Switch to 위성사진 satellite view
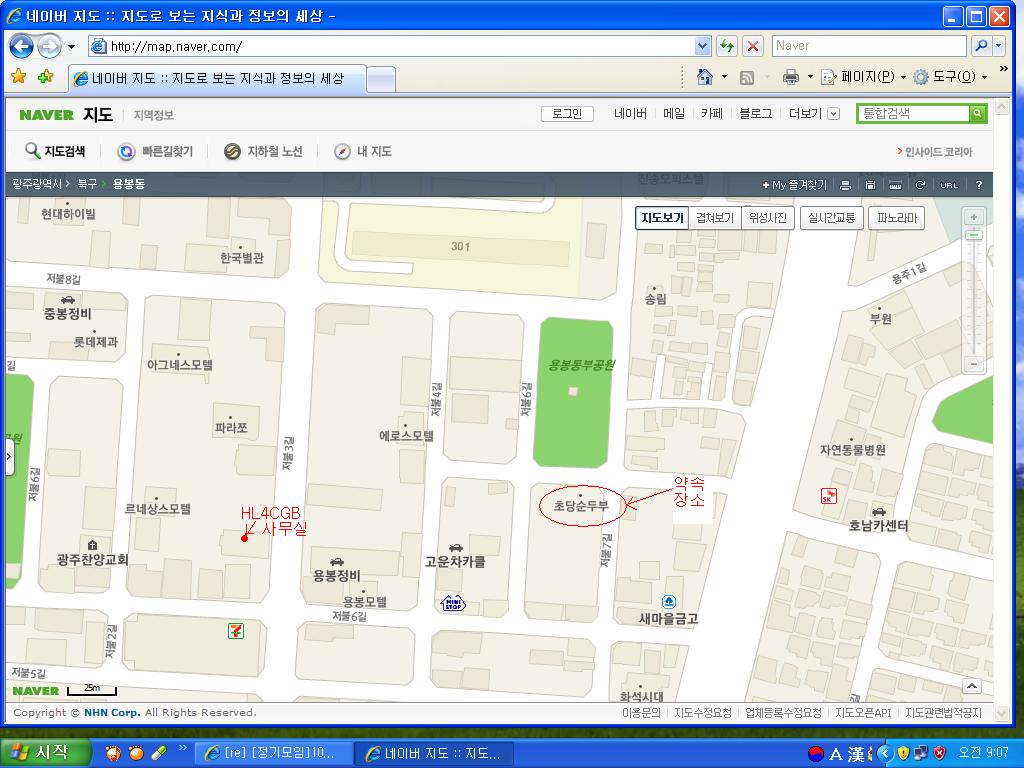 [x=768, y=218]
